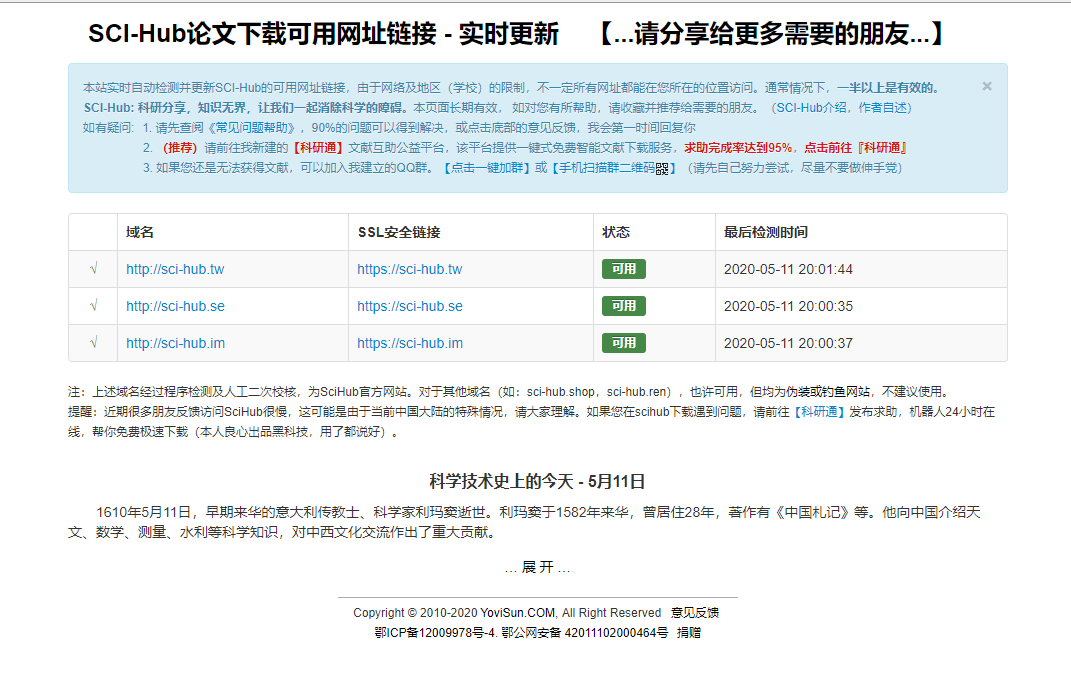Viewport: 1071px width, 674px height.
Task: Open the 《常见问题帮助》 link
Action: pyautogui.click(x=252, y=128)
